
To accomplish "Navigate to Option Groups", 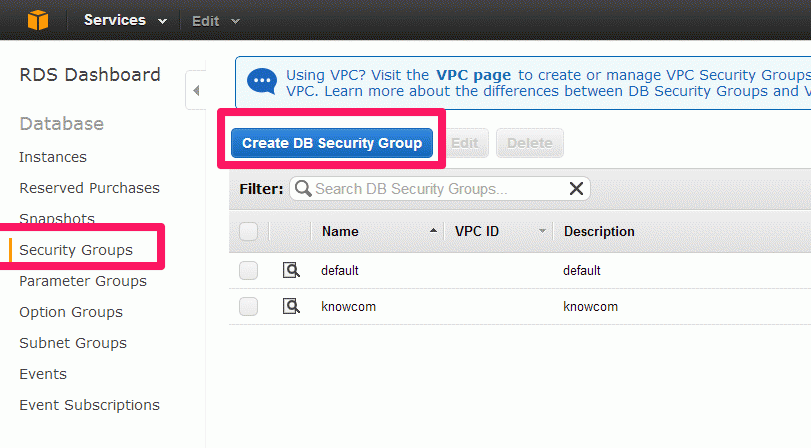I will click(x=71, y=312).
